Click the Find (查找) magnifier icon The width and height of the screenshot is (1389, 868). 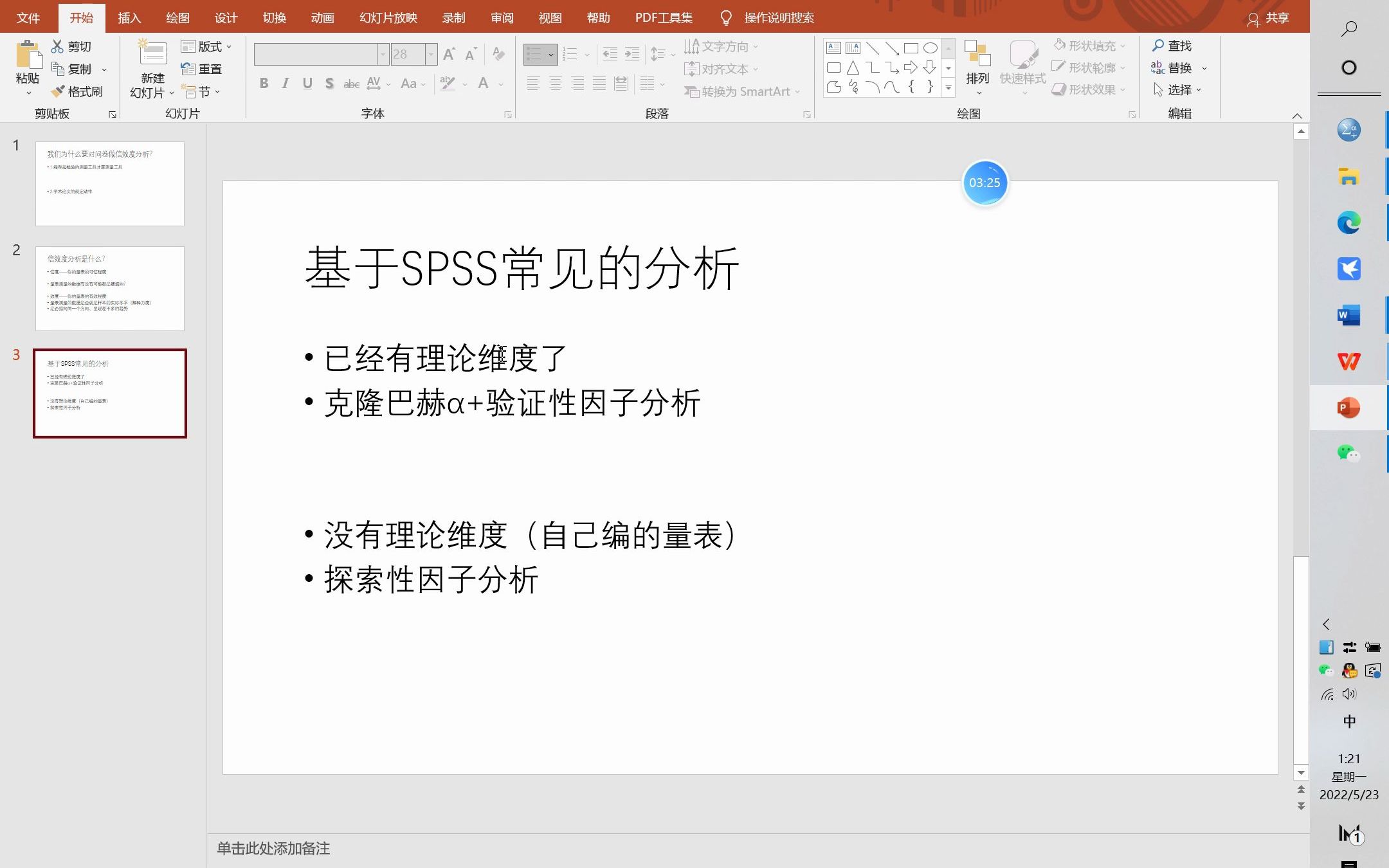(x=1158, y=46)
